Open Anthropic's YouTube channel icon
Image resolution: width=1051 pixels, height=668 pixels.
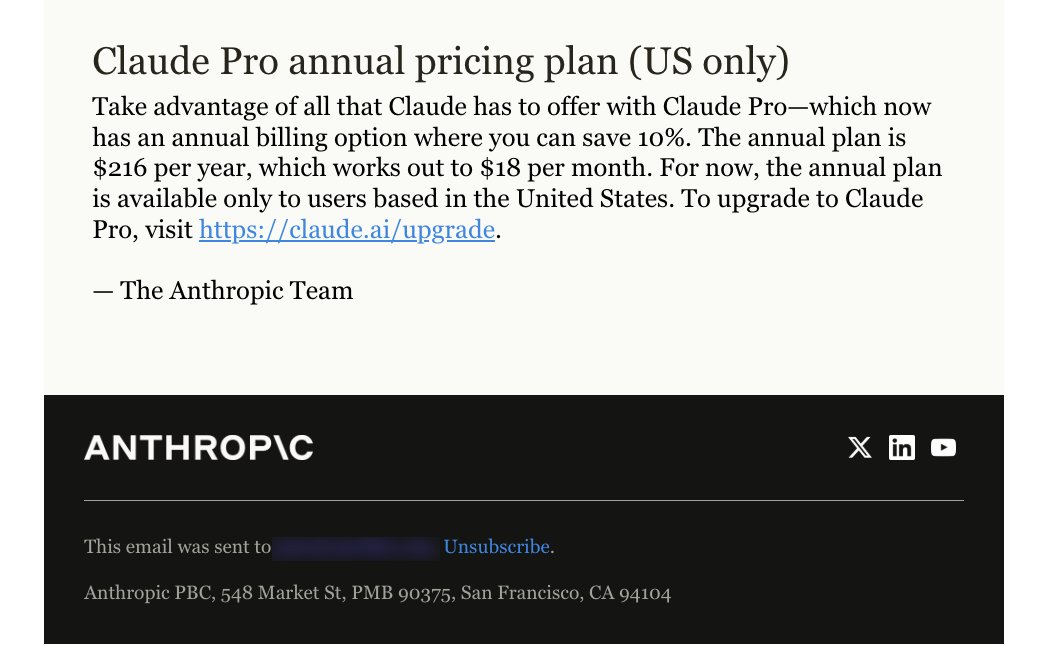click(944, 447)
